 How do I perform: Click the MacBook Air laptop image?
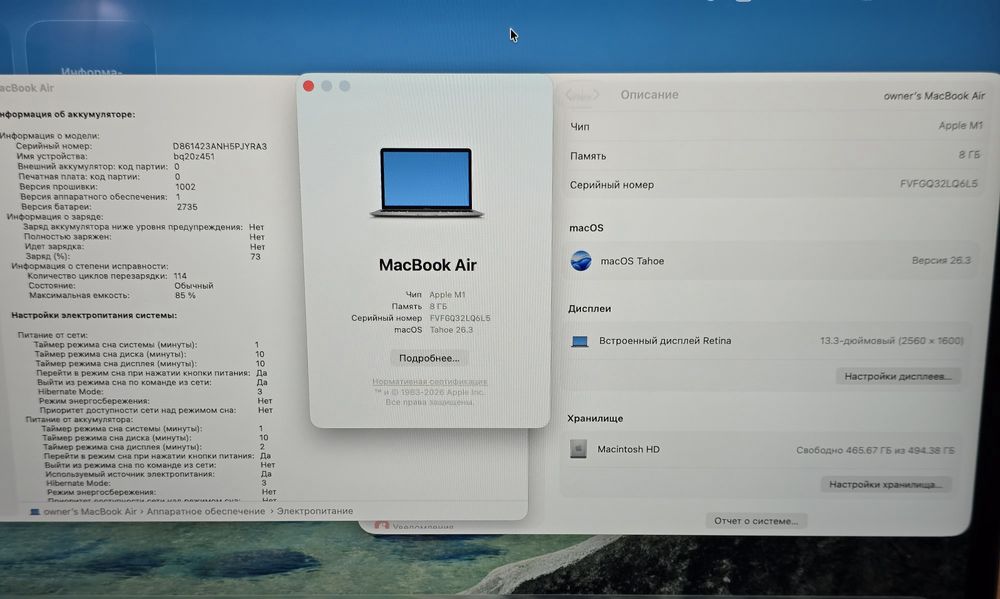coord(427,183)
